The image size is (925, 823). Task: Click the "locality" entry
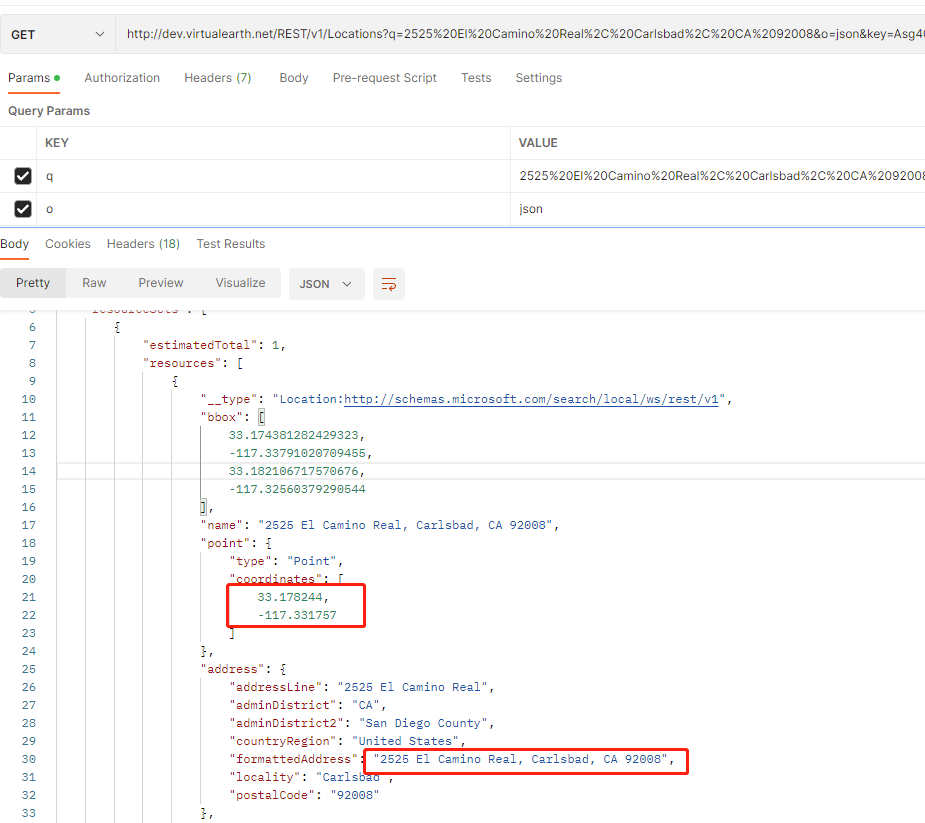(310, 777)
